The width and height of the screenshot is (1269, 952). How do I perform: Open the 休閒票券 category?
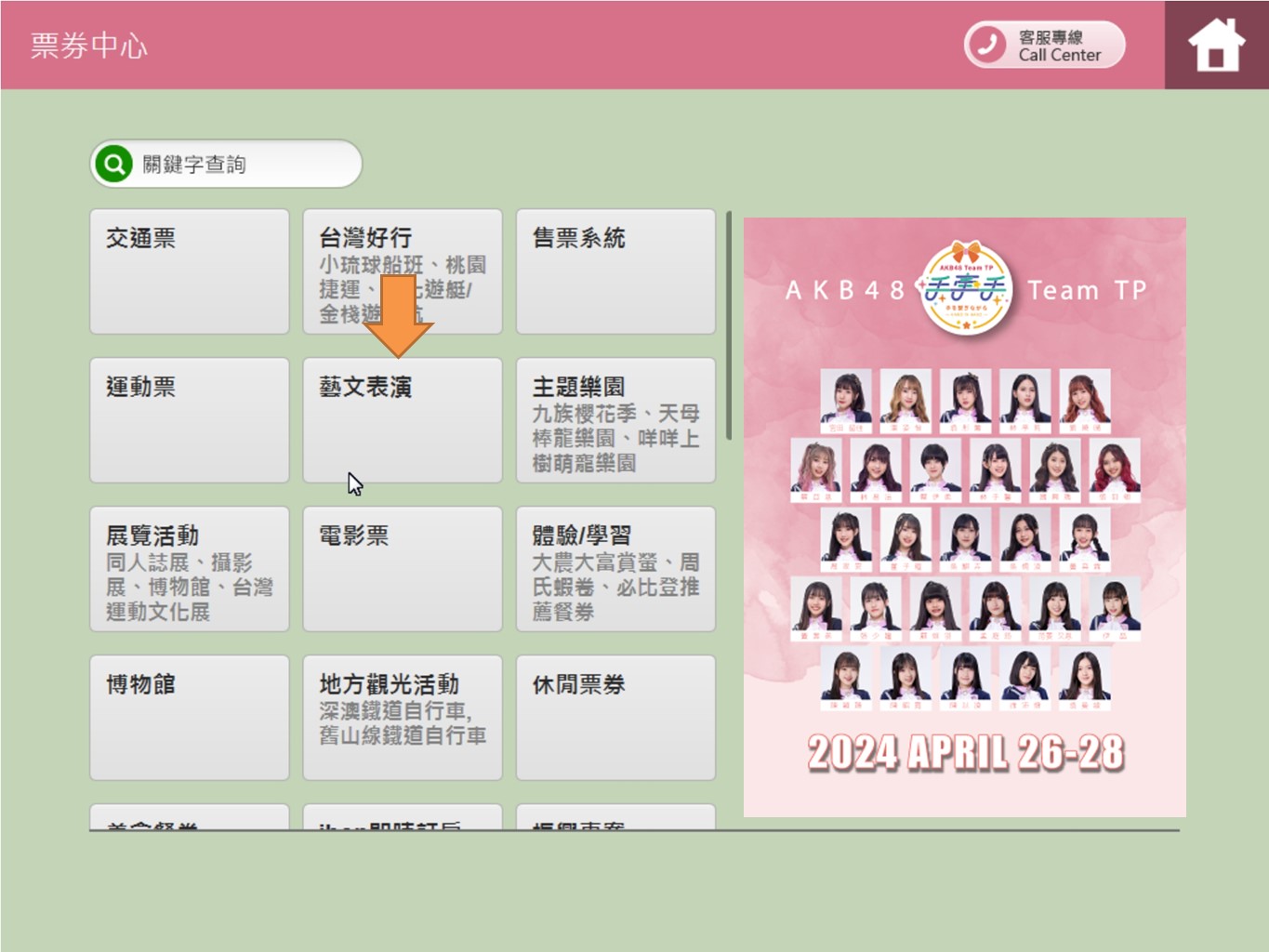click(x=615, y=718)
